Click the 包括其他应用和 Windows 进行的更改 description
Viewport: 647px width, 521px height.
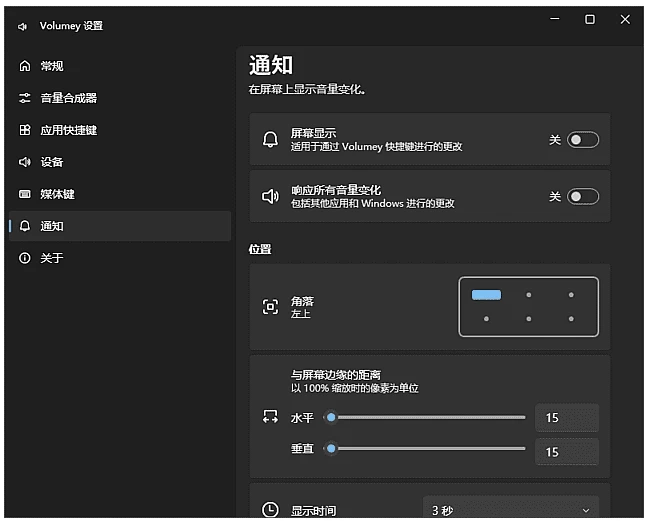pos(373,204)
